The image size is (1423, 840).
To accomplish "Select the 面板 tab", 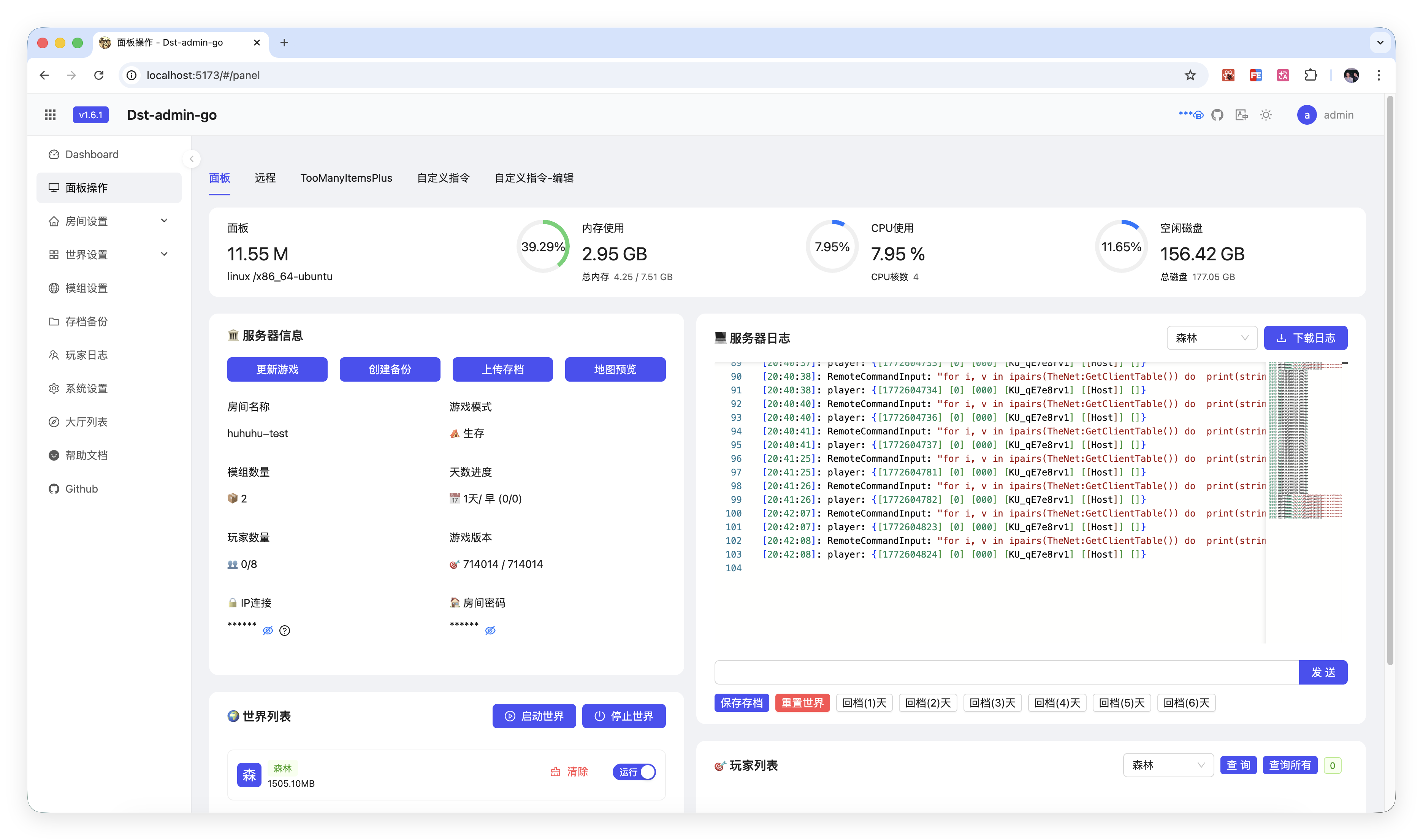I will 219,178.
